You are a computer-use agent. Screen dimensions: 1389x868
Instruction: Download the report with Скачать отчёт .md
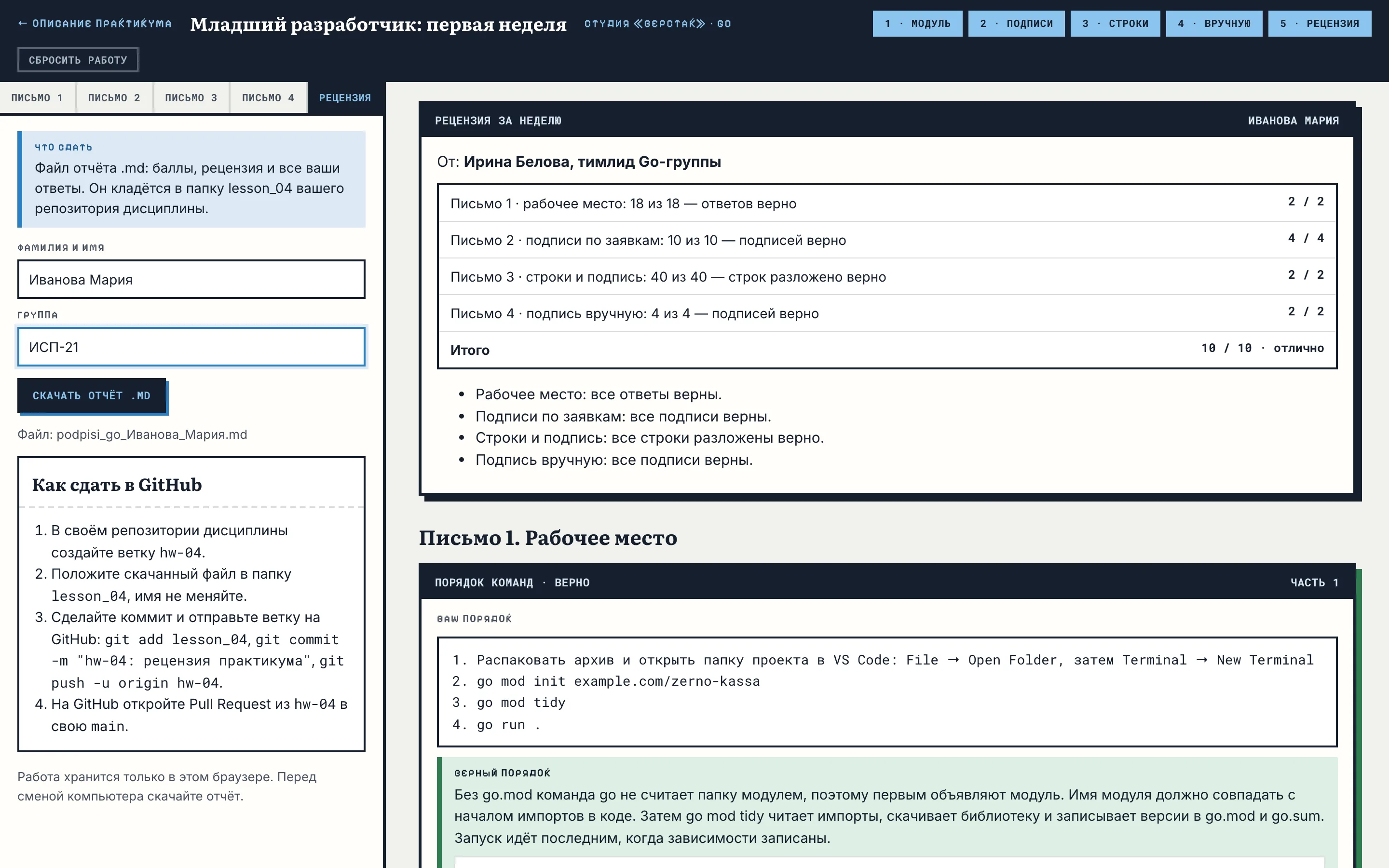pos(91,395)
